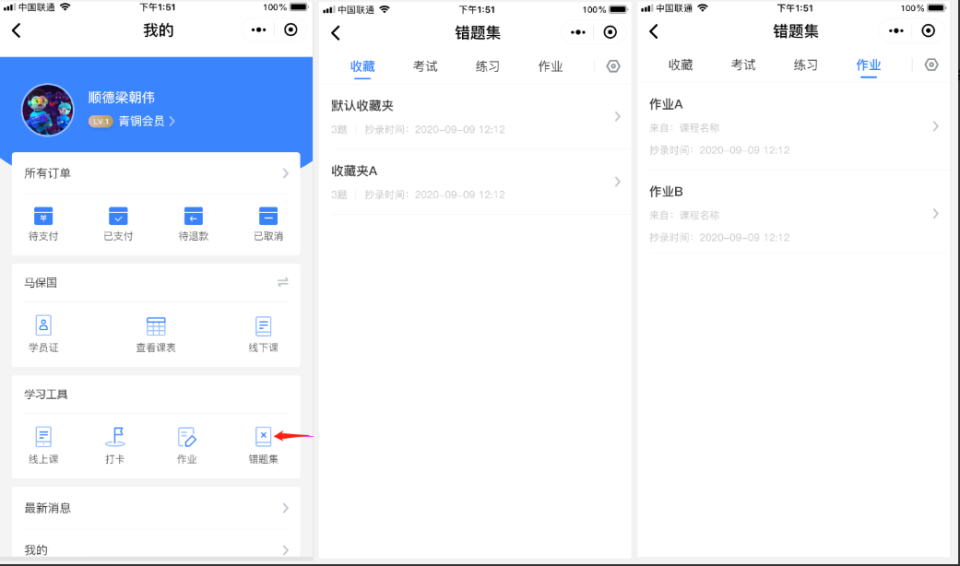Open settings hexagon icon in the right 错题集 screen

(931, 64)
